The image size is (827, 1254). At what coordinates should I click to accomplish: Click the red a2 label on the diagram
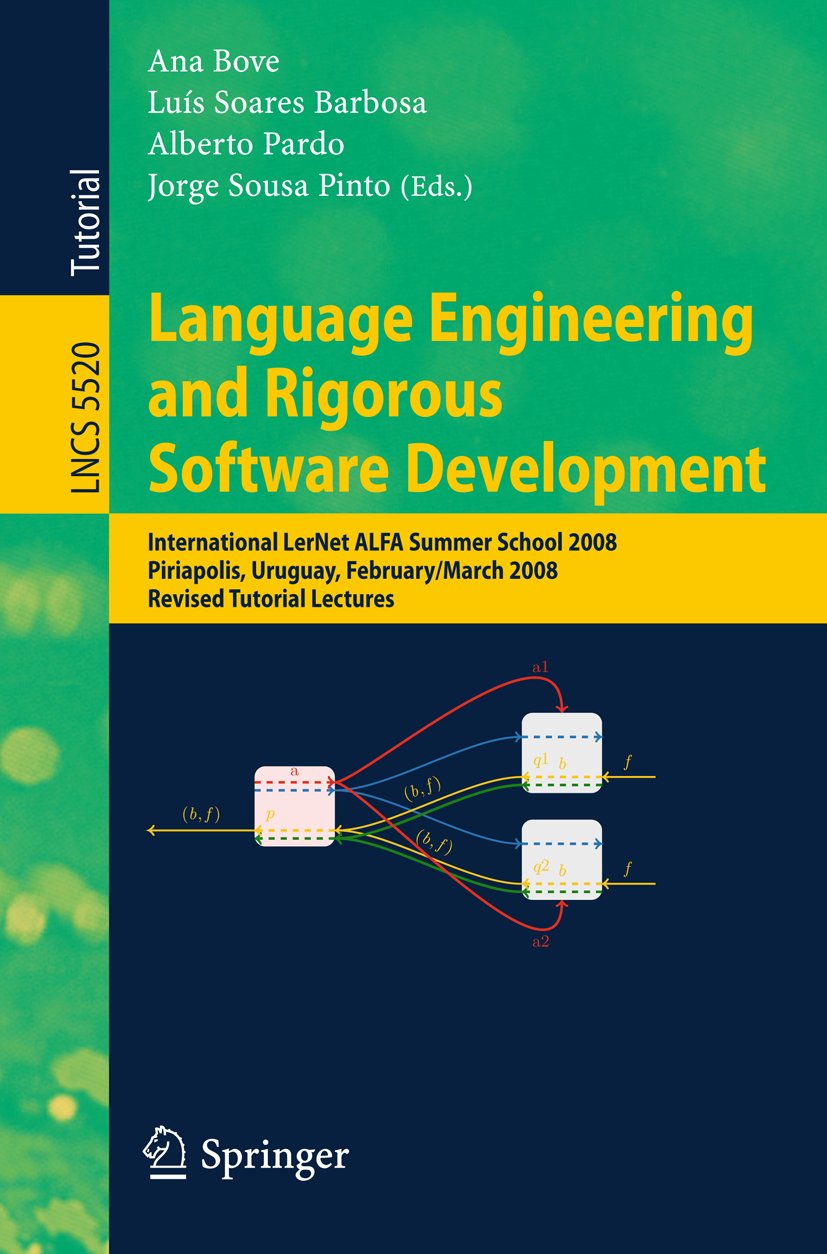pos(541,942)
